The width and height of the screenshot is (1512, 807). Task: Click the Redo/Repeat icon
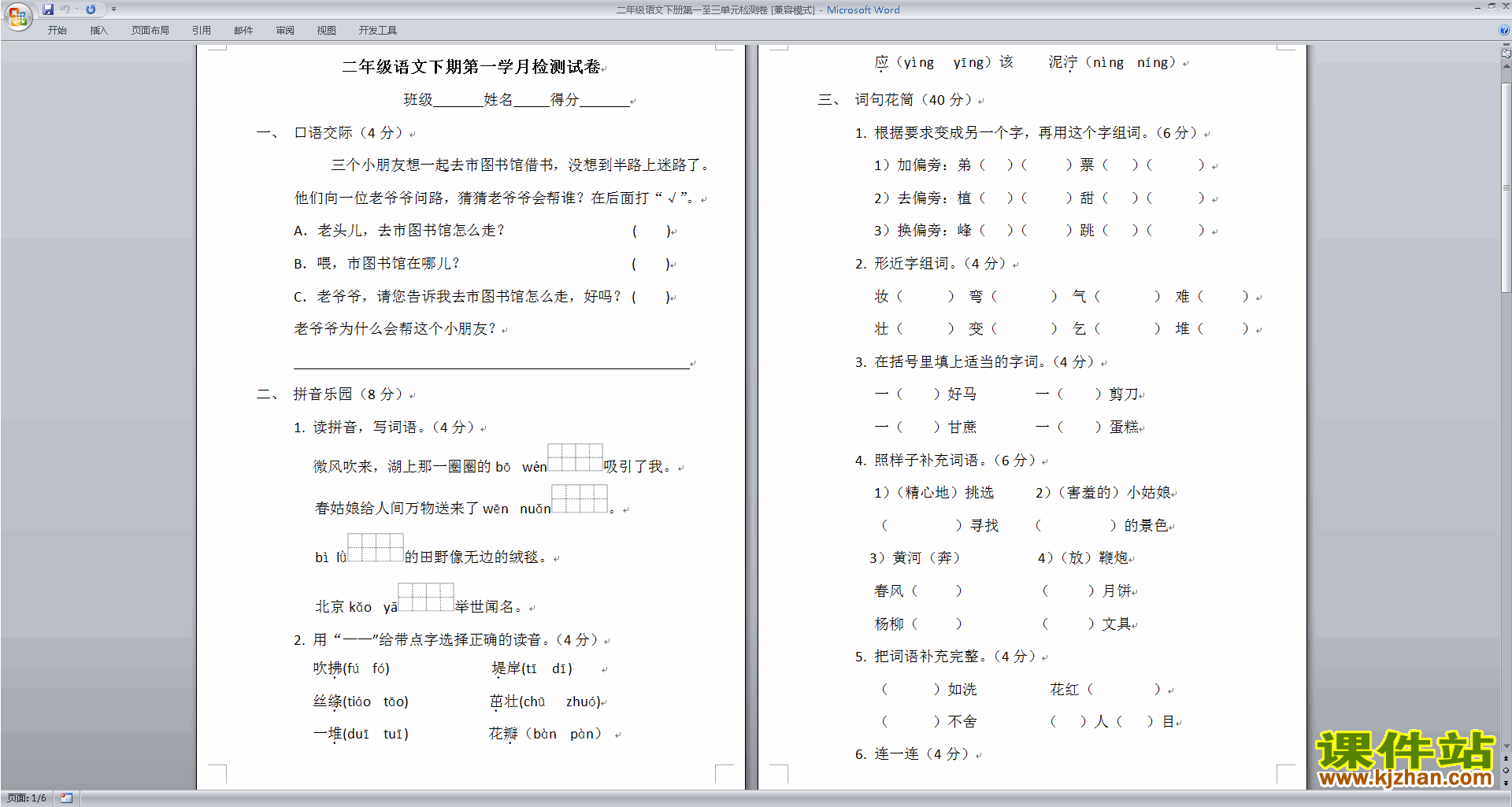91,9
